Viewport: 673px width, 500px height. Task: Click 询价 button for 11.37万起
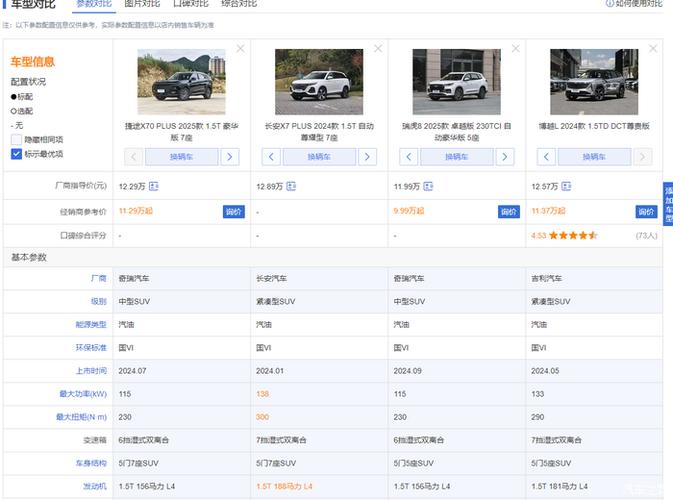(x=646, y=212)
